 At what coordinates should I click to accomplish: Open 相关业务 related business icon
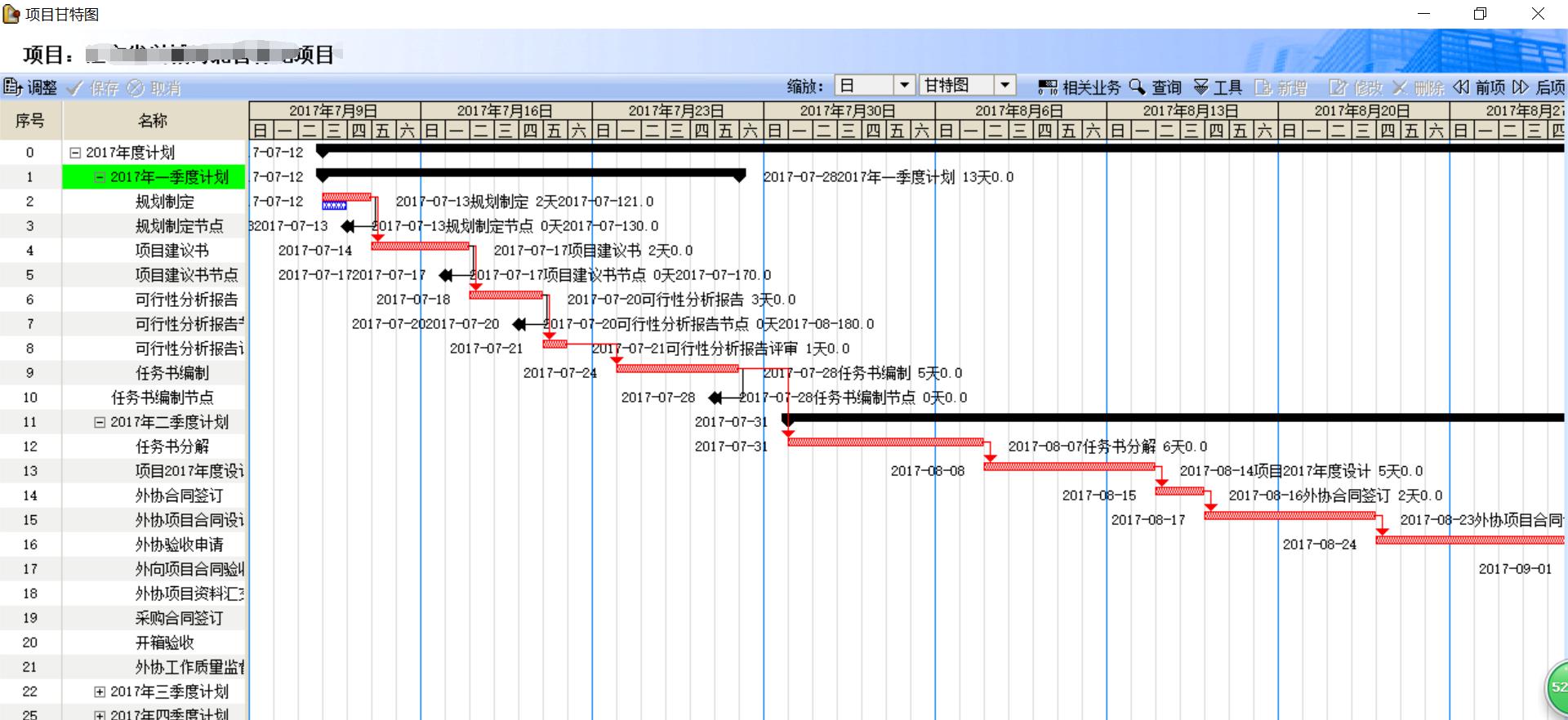tap(1047, 87)
